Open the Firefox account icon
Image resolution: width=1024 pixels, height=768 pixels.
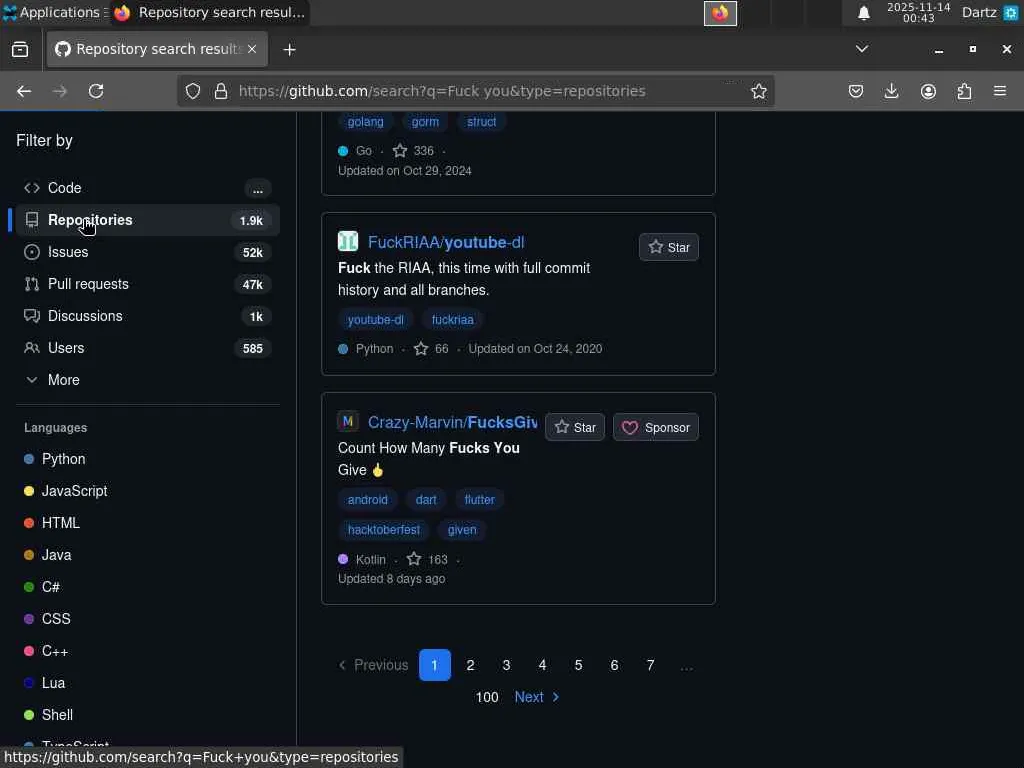click(x=928, y=91)
